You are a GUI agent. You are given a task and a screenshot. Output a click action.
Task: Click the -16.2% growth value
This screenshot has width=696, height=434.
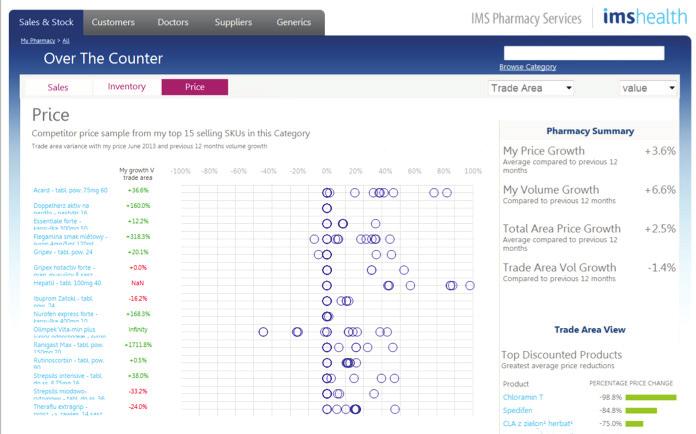click(x=138, y=299)
